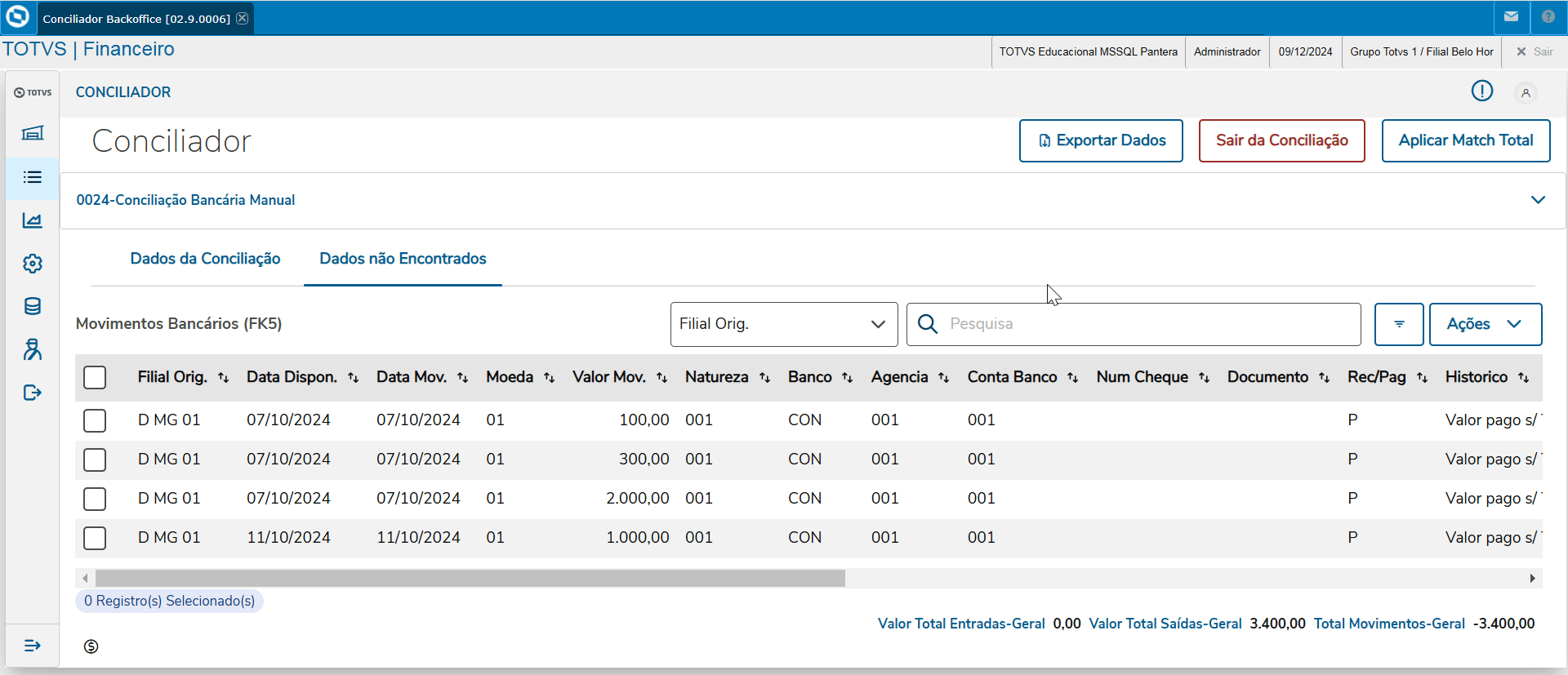Click the 0 Registro(s) Selecionado(s) badge
Screen dimensions: 1568x675
(169, 601)
